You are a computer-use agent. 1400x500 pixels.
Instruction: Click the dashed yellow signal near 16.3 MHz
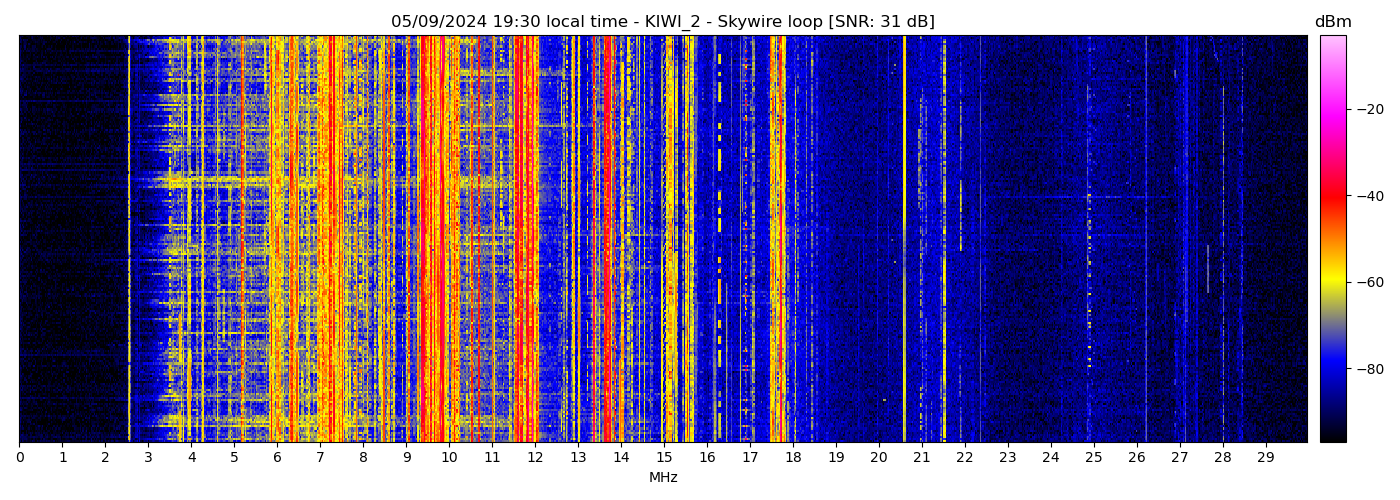(x=719, y=160)
